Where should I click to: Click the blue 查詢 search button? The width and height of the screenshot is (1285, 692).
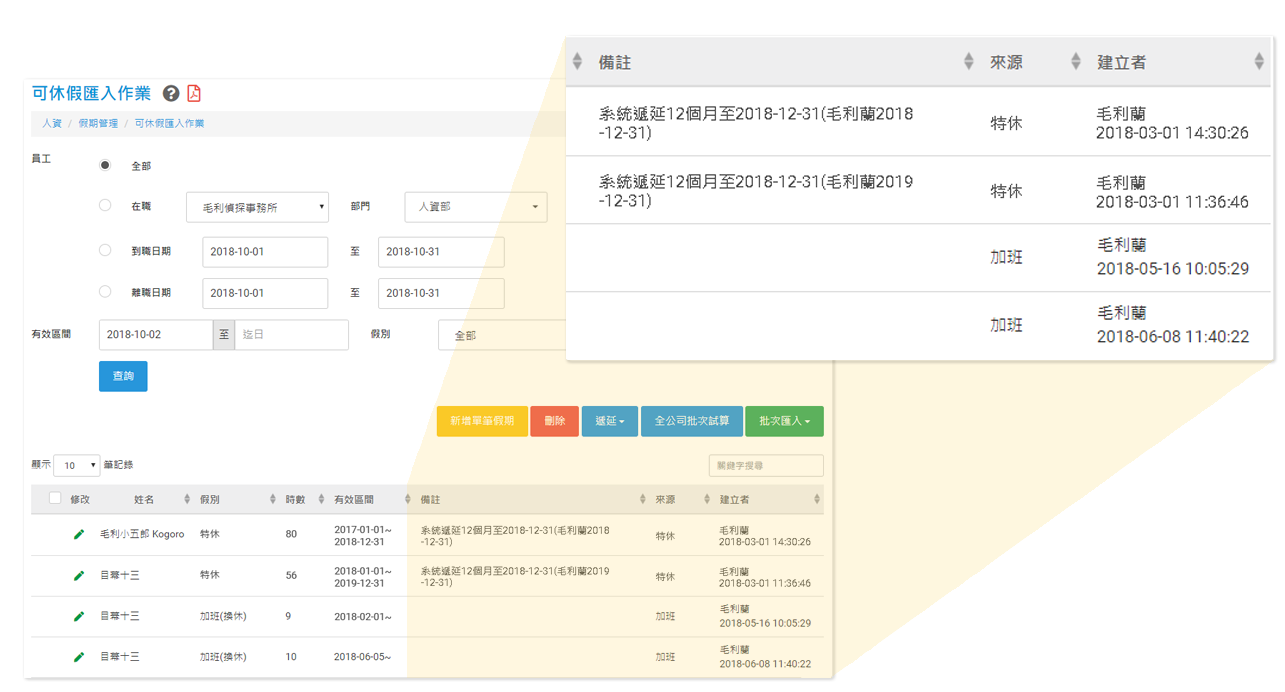pyautogui.click(x=122, y=376)
